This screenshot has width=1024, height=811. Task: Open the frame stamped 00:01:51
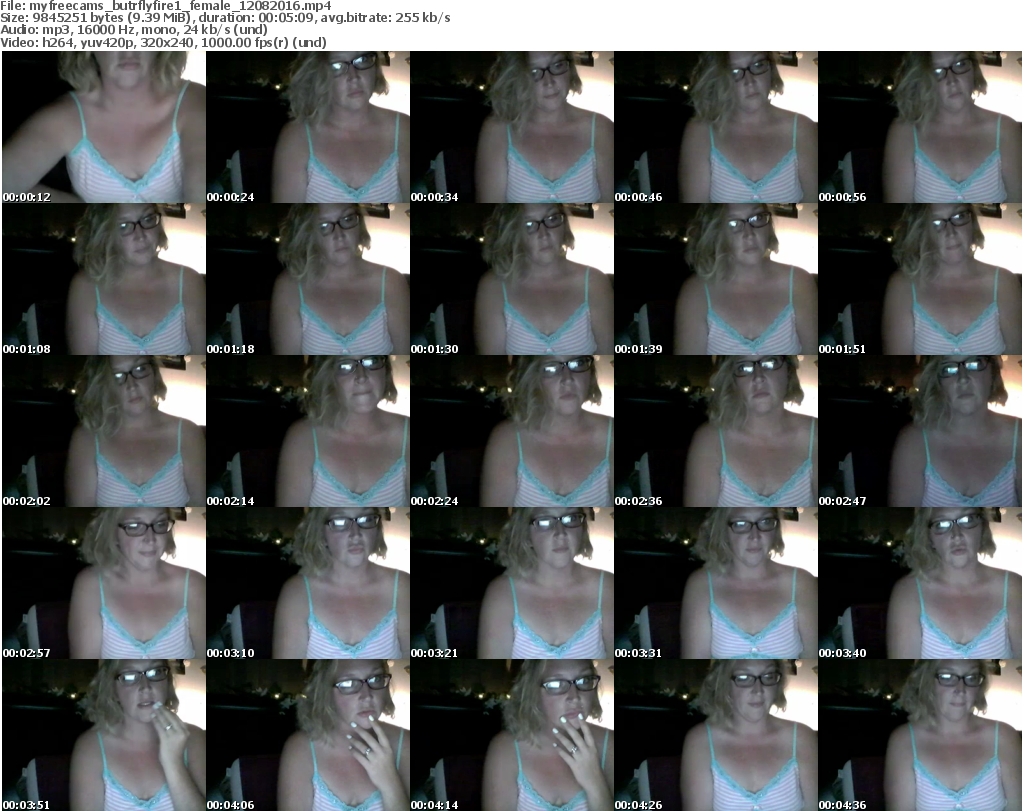tap(920, 279)
